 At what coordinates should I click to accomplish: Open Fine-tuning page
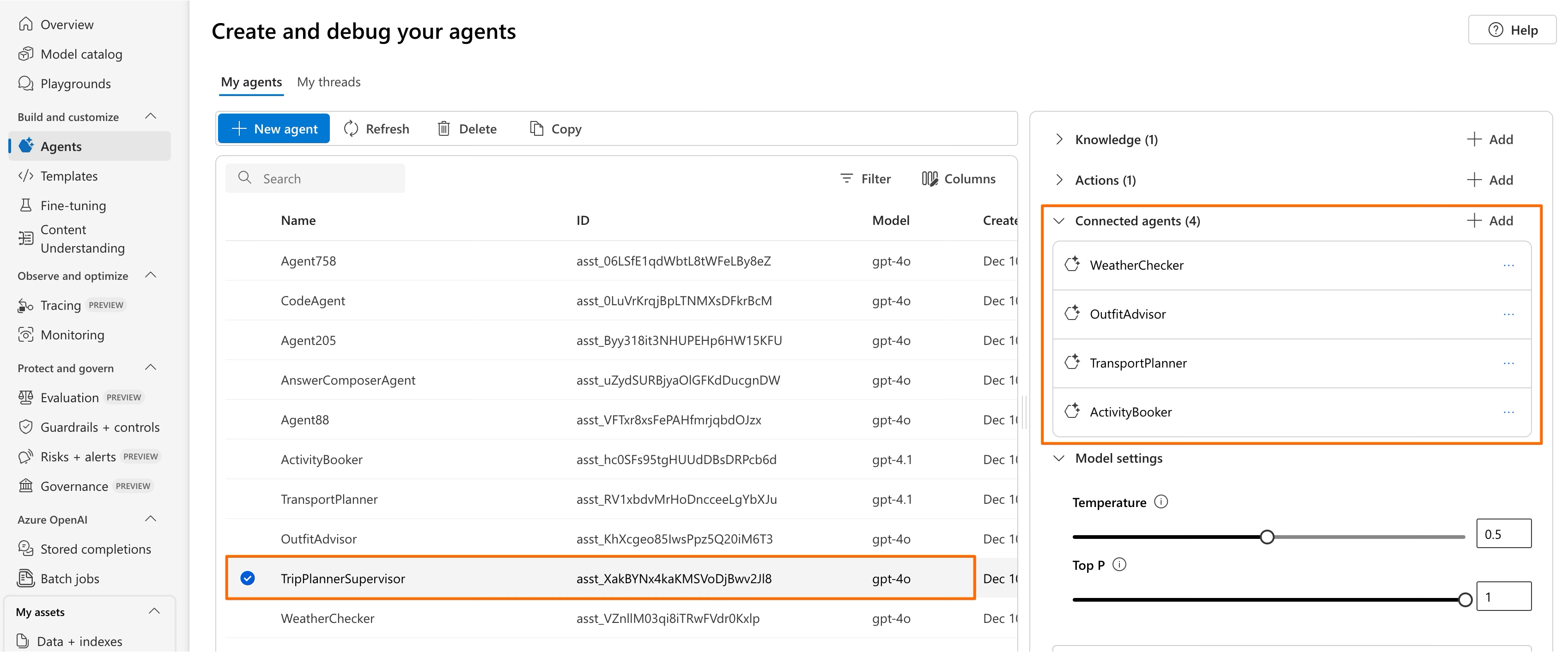point(73,205)
